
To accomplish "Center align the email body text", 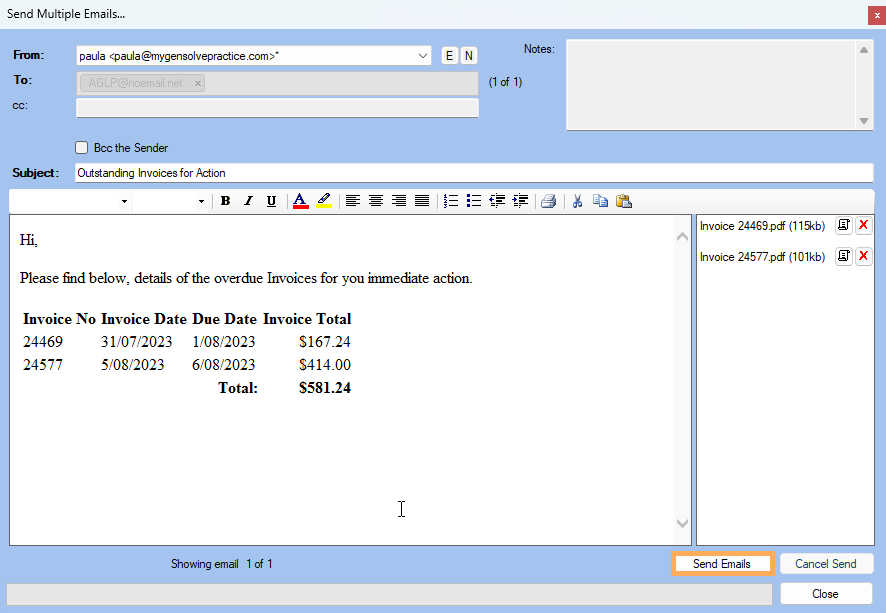I will [376, 201].
